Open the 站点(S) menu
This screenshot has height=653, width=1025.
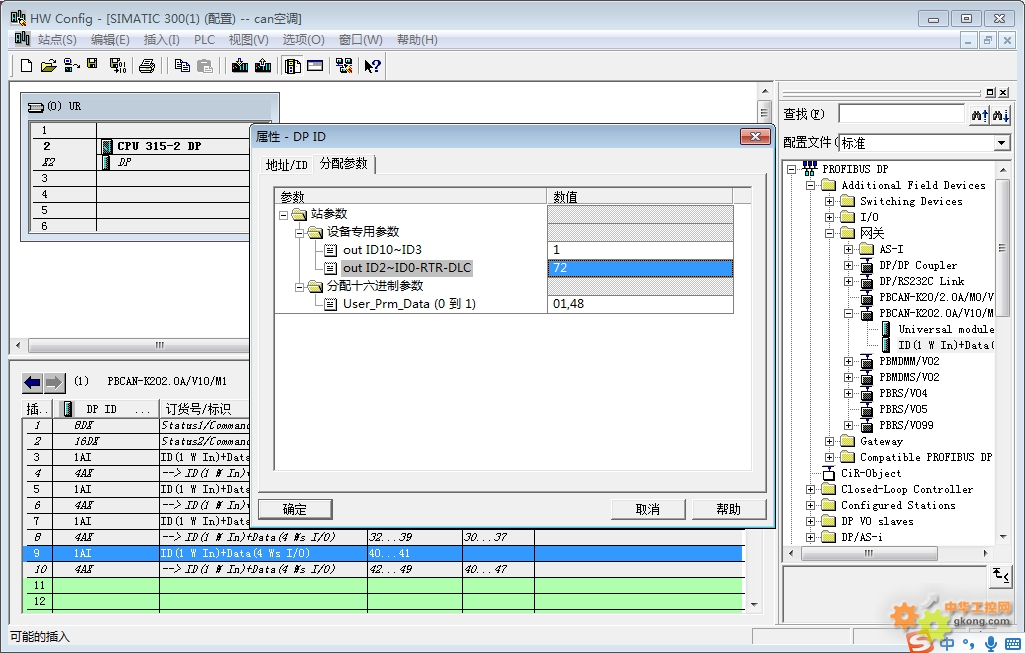coord(57,40)
